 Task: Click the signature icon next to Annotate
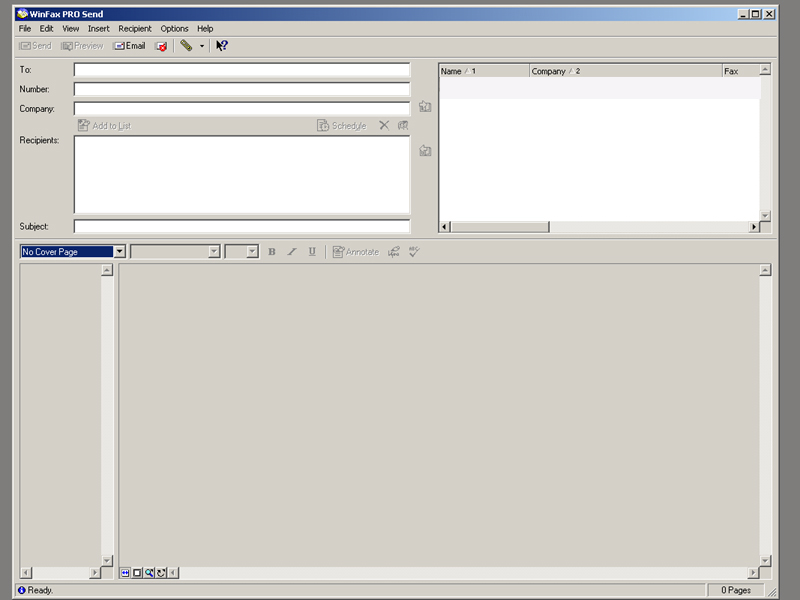[394, 252]
